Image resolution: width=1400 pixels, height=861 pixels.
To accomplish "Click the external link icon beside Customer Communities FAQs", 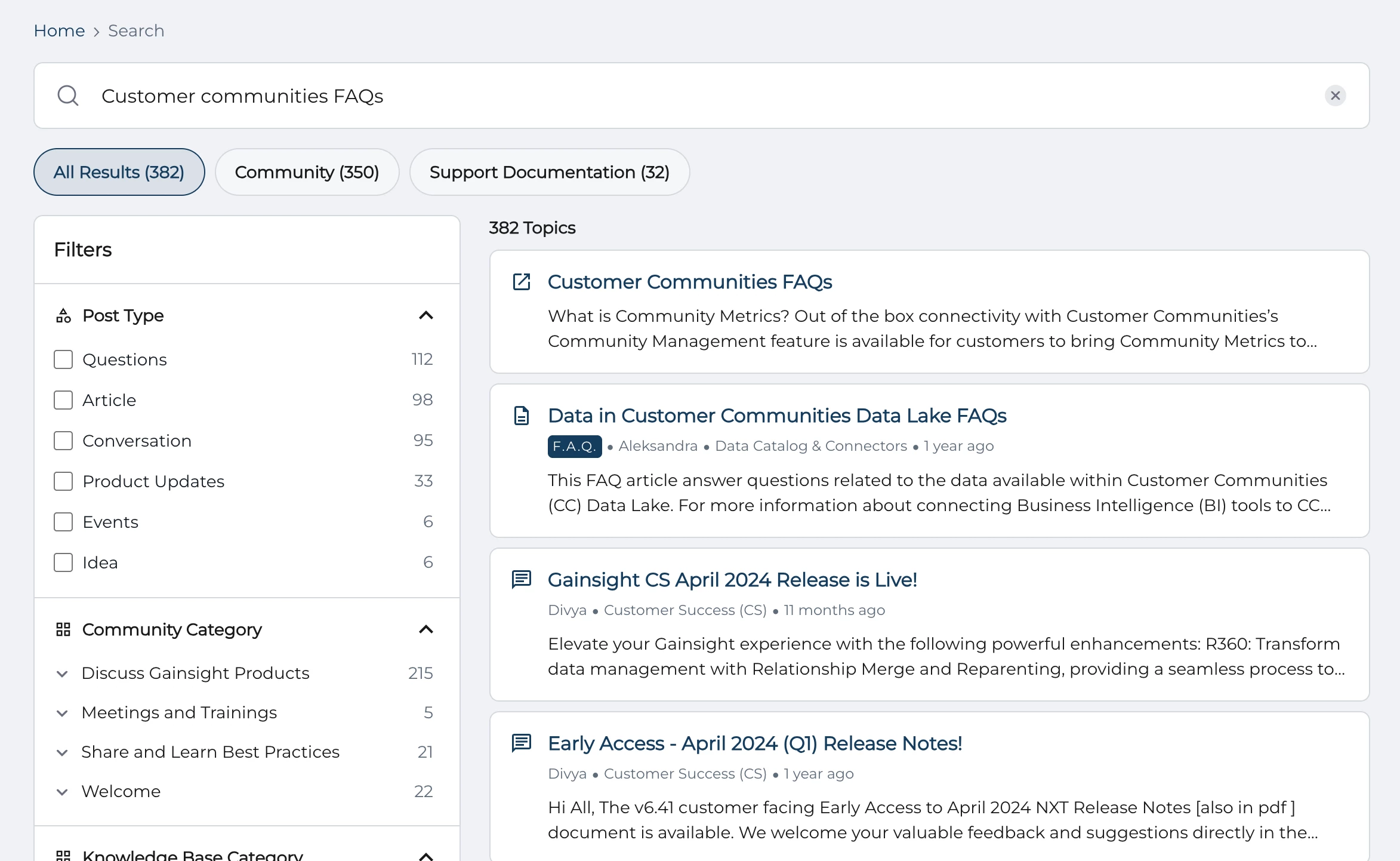I will 522,282.
